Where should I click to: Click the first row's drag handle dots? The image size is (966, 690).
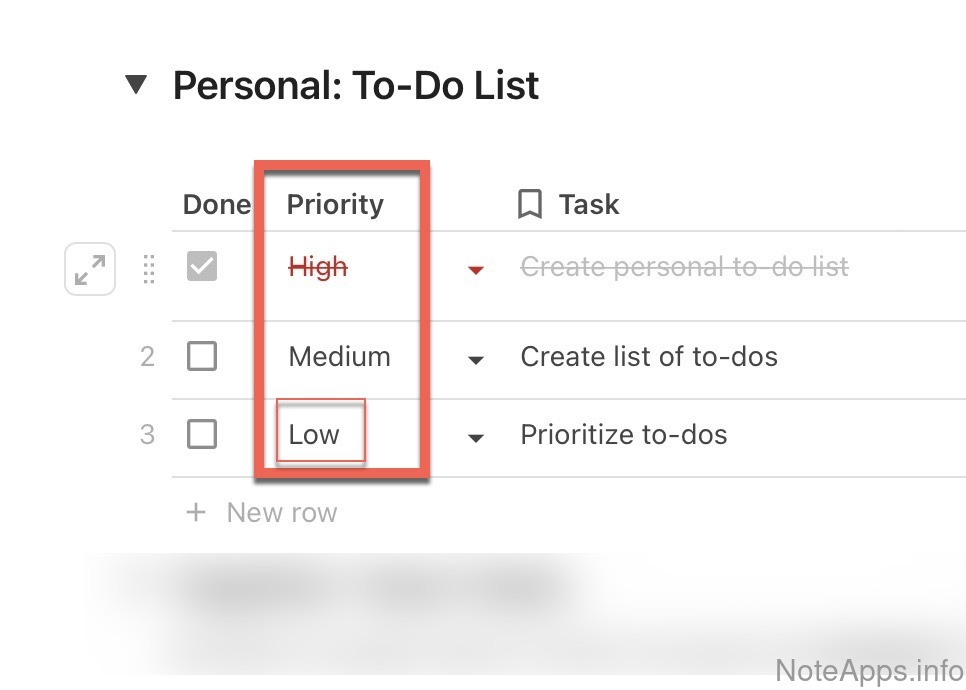[x=148, y=268]
